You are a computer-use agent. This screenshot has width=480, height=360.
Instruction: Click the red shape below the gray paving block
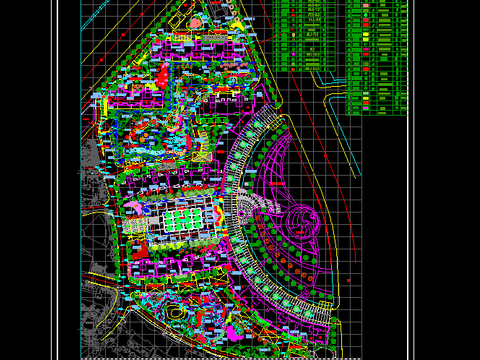pyautogui.click(x=141, y=252)
